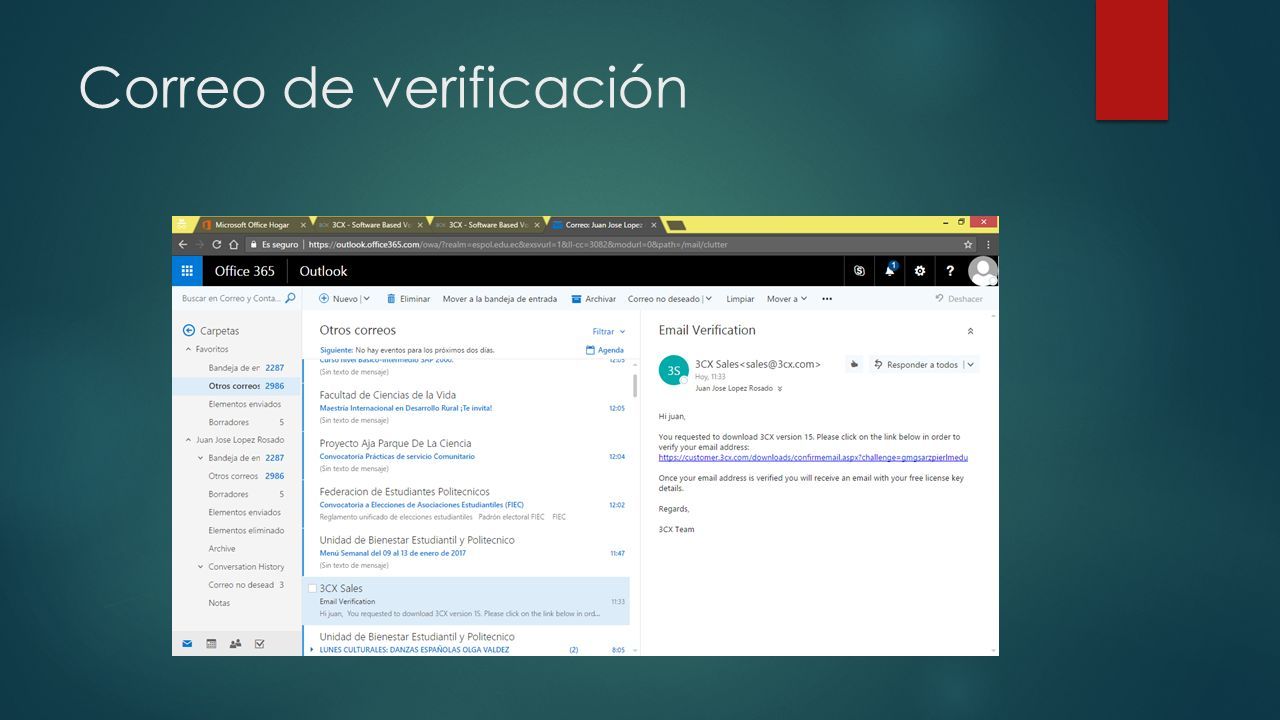Switch to the Mail module icon
The width and height of the screenshot is (1280, 720).
click(187, 644)
